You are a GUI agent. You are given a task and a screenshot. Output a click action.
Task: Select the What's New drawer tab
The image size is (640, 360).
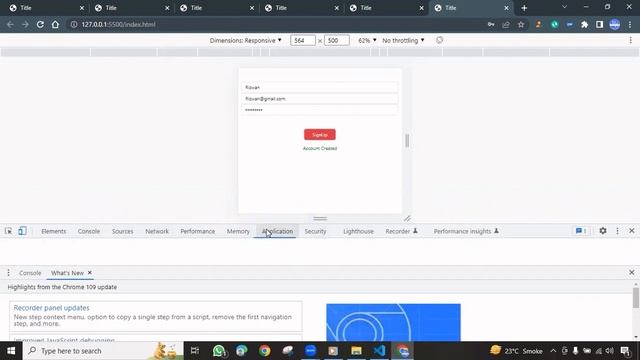67,273
